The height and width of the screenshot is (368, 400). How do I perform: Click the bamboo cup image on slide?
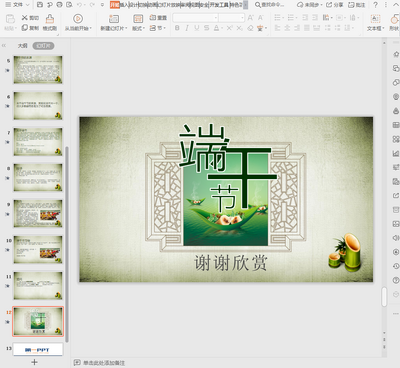(345, 252)
